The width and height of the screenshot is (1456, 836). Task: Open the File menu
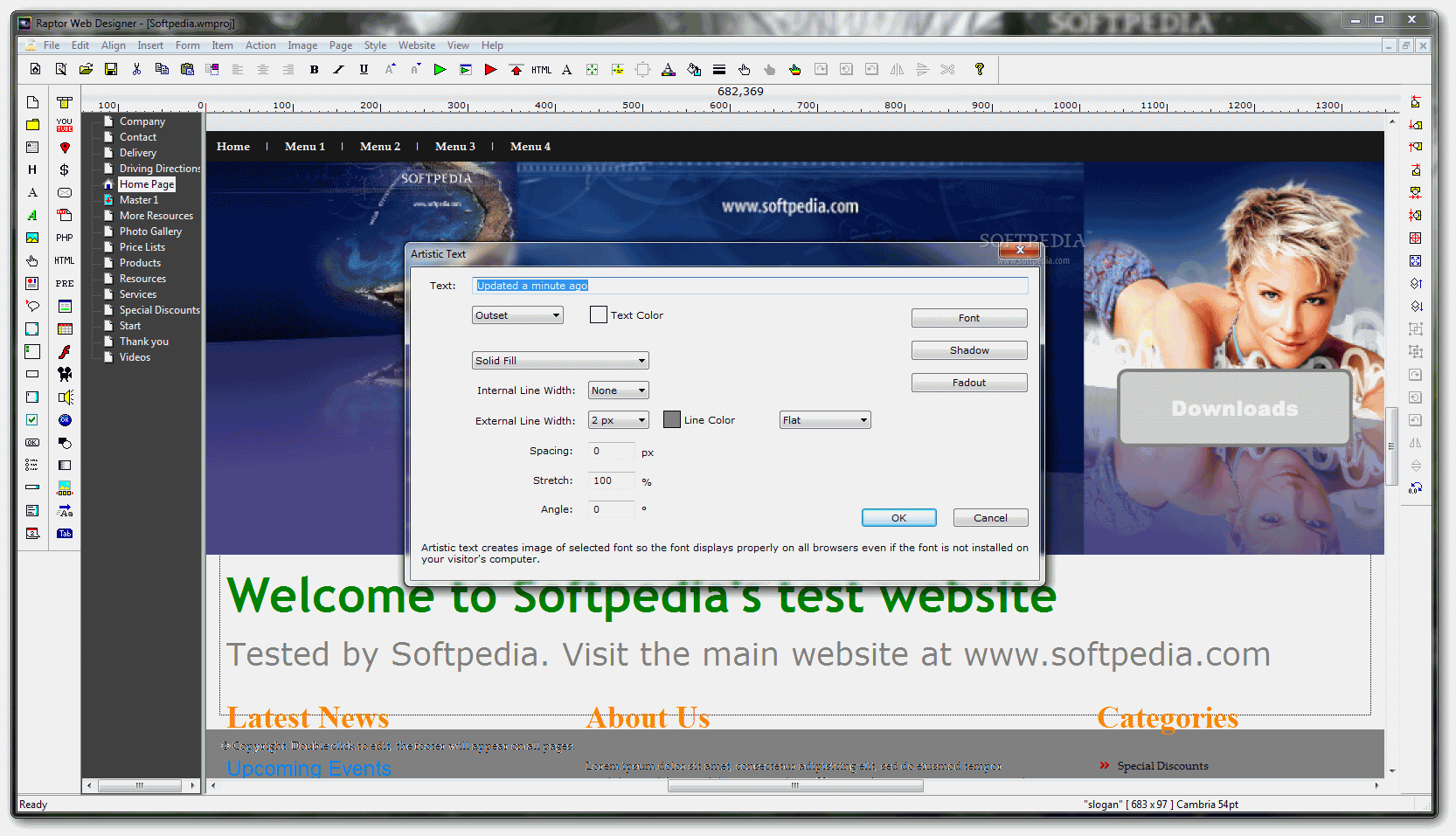pyautogui.click(x=52, y=45)
